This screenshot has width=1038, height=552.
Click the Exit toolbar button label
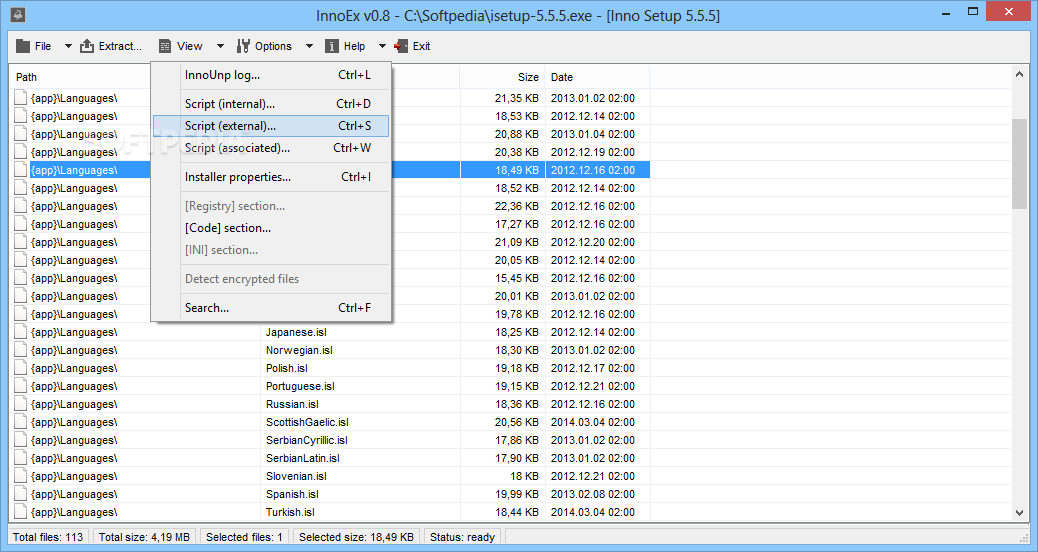coord(422,46)
